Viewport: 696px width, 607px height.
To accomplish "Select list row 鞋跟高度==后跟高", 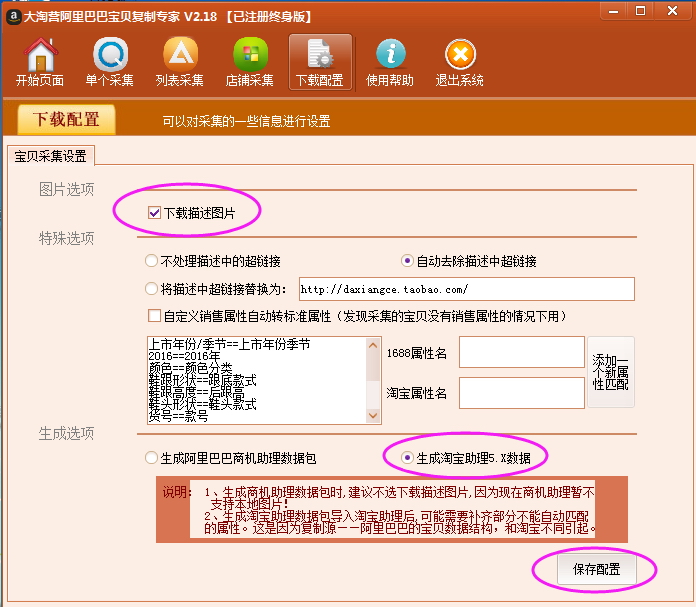I will pyautogui.click(x=197, y=392).
